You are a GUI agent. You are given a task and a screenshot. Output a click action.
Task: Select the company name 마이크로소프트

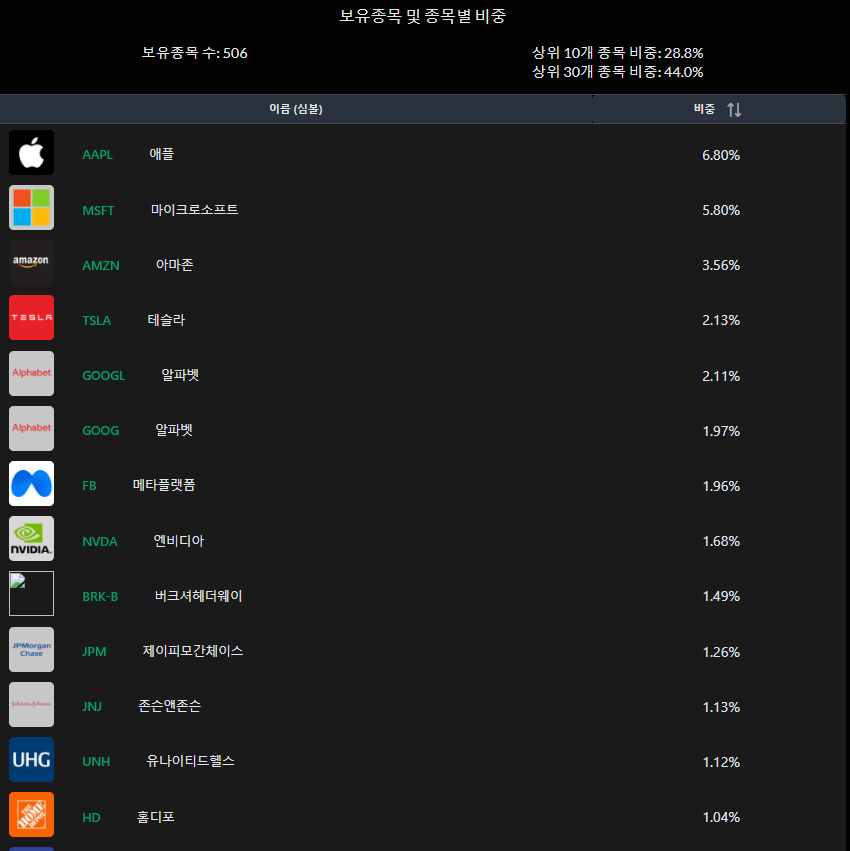point(194,209)
